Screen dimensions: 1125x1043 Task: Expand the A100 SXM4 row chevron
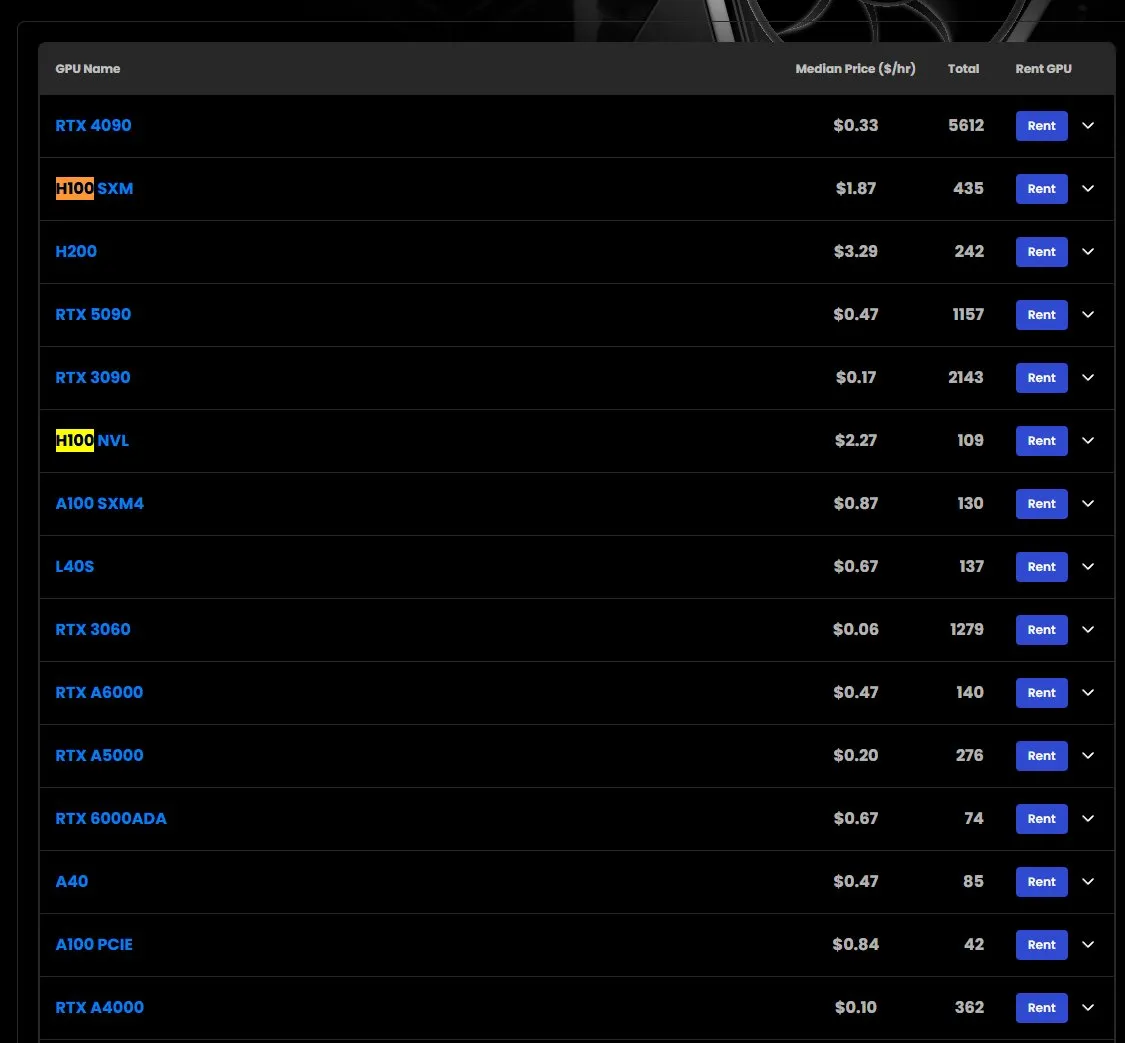tap(1088, 504)
